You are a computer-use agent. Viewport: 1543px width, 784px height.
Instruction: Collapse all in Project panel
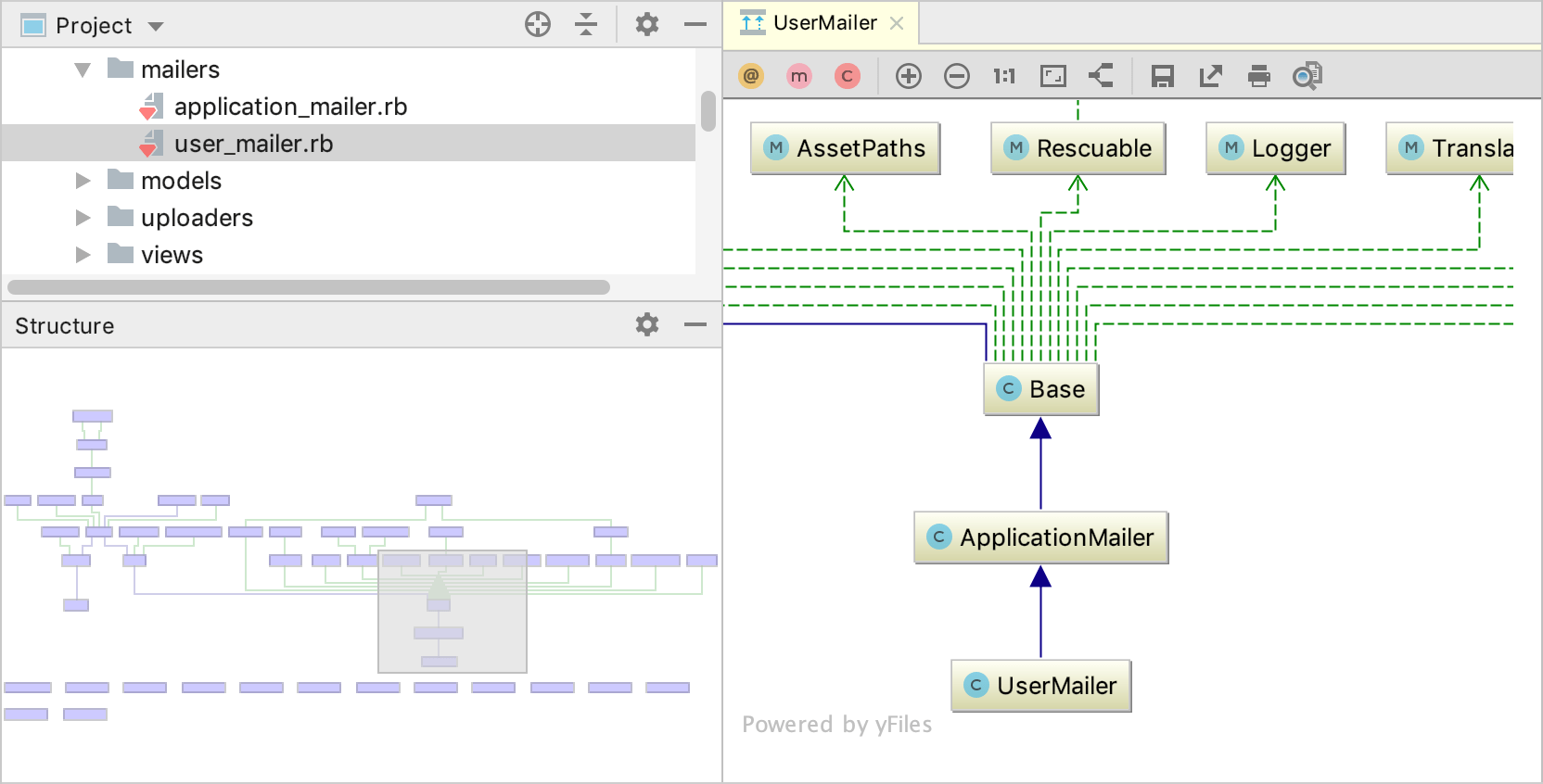pos(586,25)
